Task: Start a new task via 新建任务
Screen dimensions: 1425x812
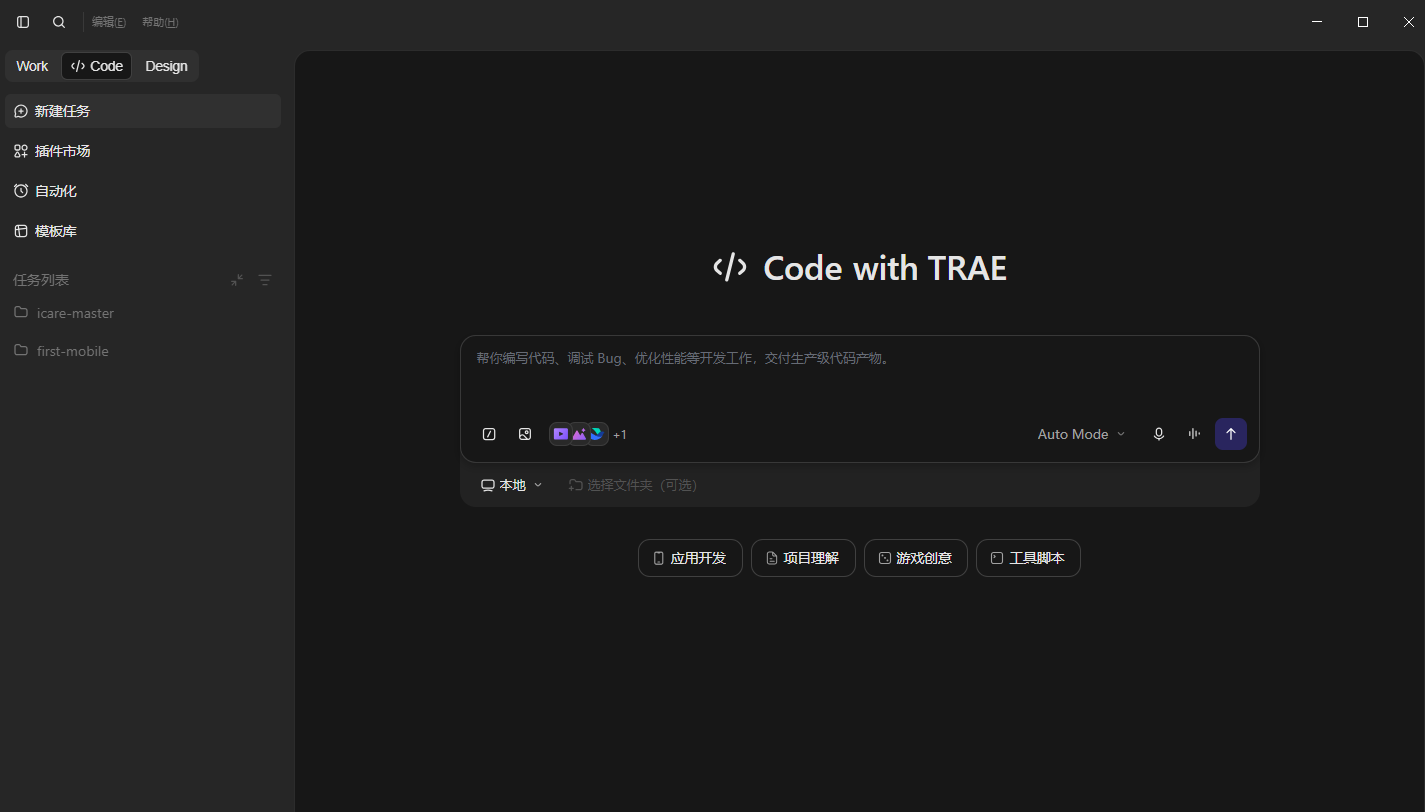Action: (143, 111)
